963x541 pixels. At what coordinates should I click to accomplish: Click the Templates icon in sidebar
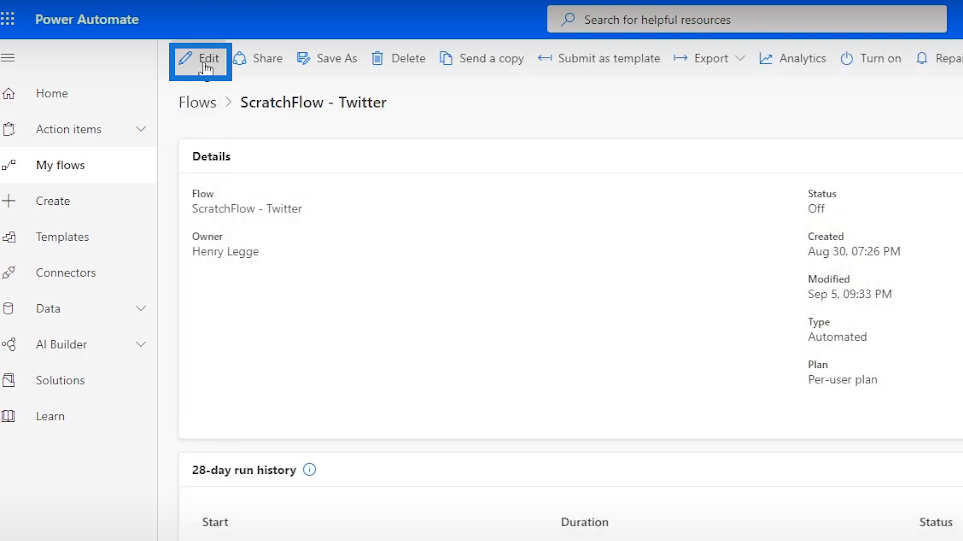(9, 237)
